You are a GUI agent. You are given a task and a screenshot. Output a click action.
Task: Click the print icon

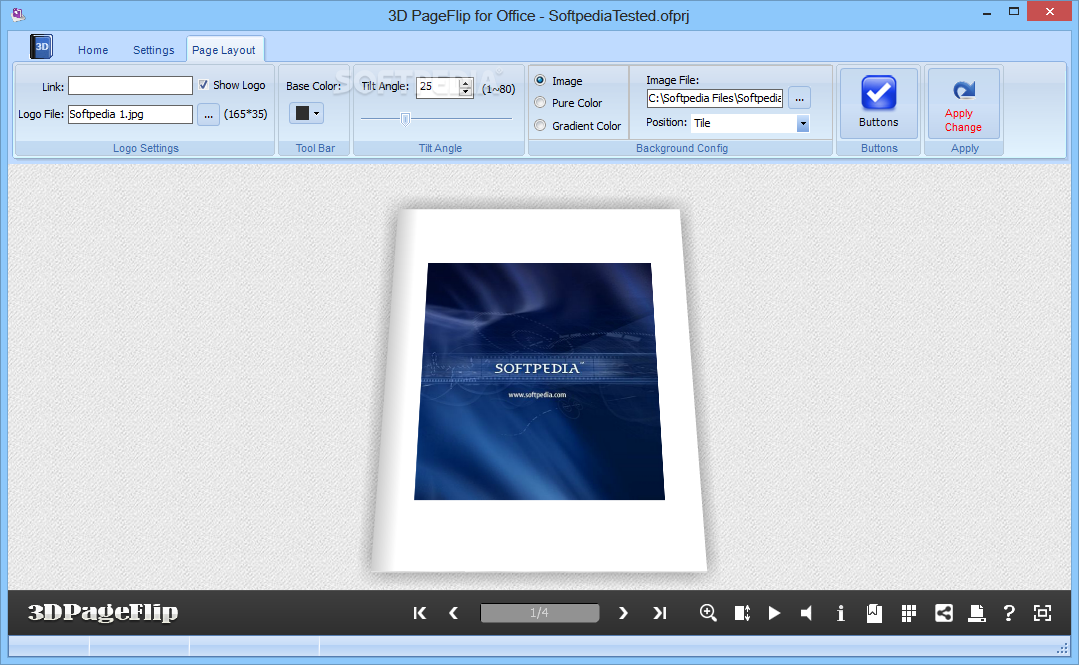(x=976, y=613)
